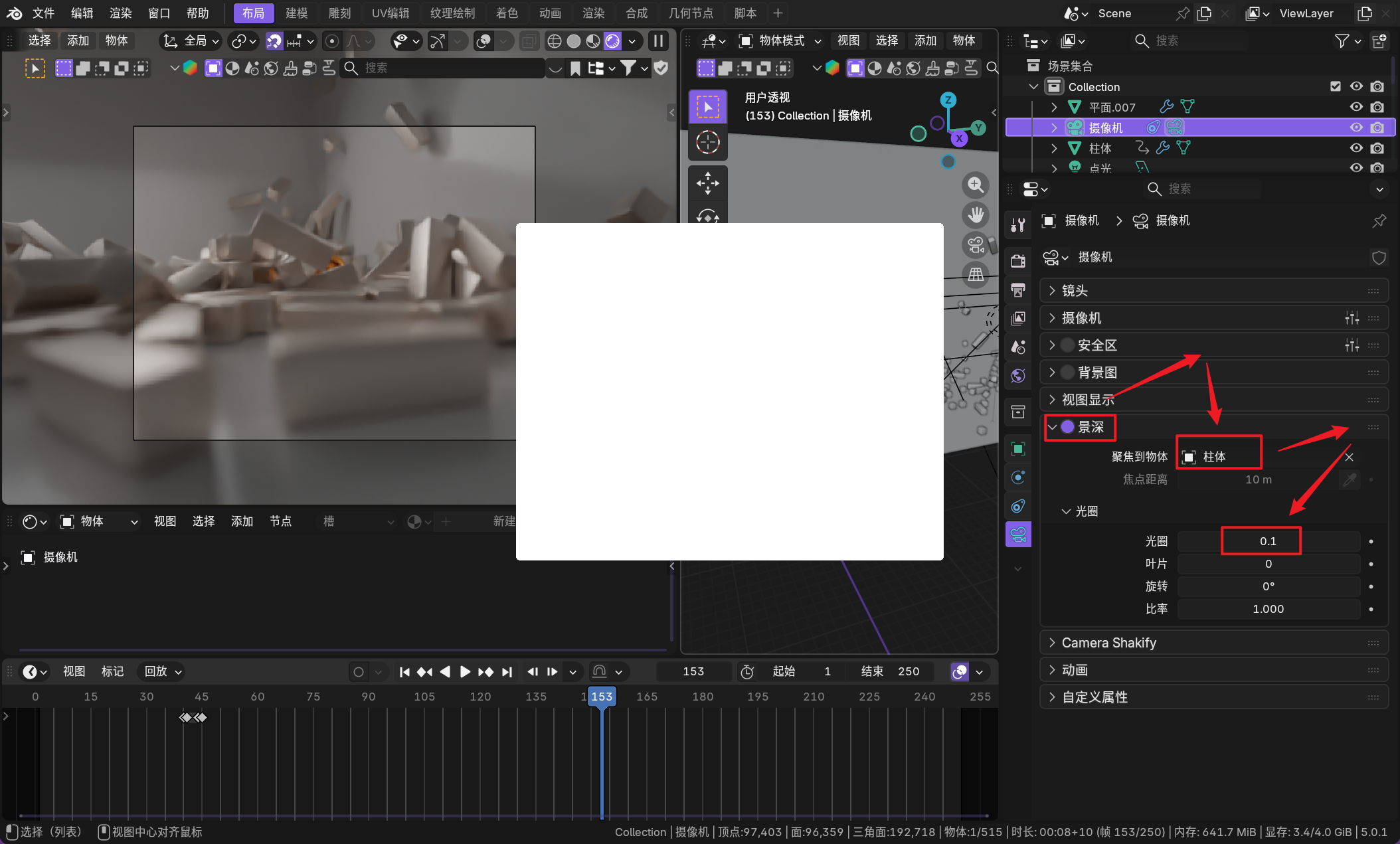This screenshot has height=844, width=1400.
Task: Open the World properties tab icon
Action: coord(1018,376)
